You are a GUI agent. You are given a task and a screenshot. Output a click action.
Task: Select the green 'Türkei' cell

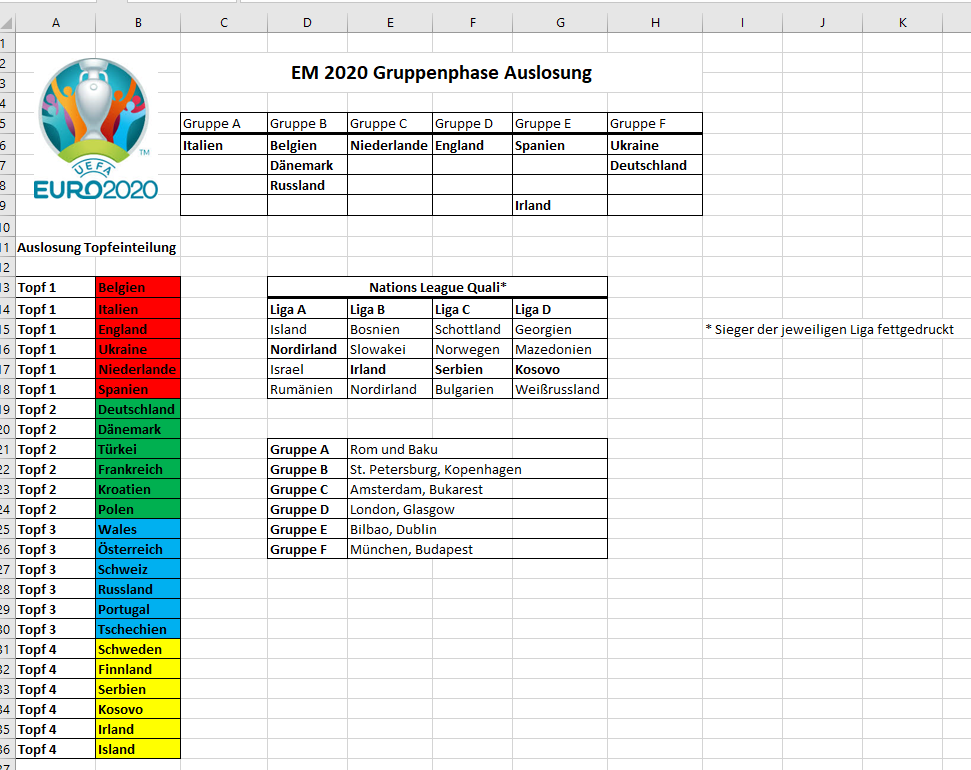pyautogui.click(x=138, y=449)
